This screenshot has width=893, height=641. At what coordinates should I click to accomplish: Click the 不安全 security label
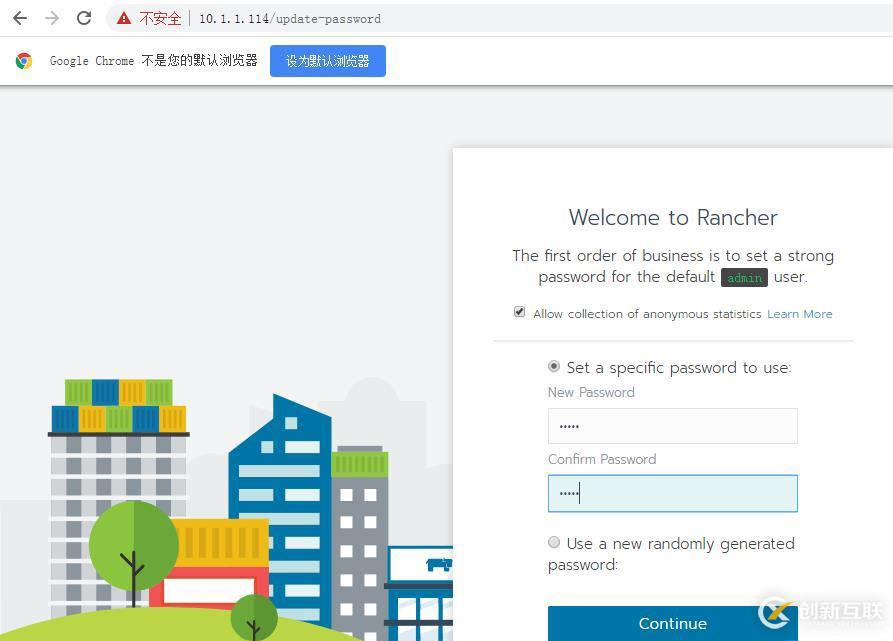point(160,19)
